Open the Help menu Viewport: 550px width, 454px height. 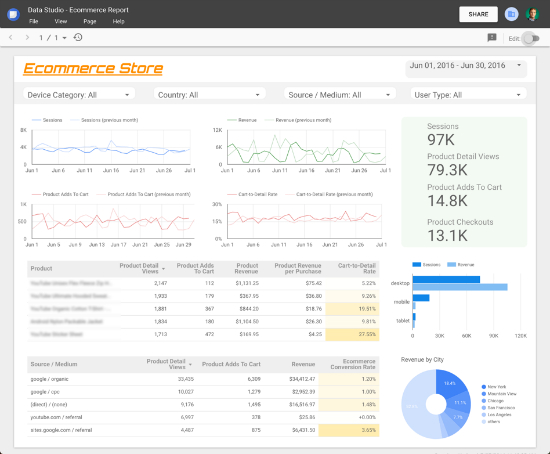click(x=119, y=21)
